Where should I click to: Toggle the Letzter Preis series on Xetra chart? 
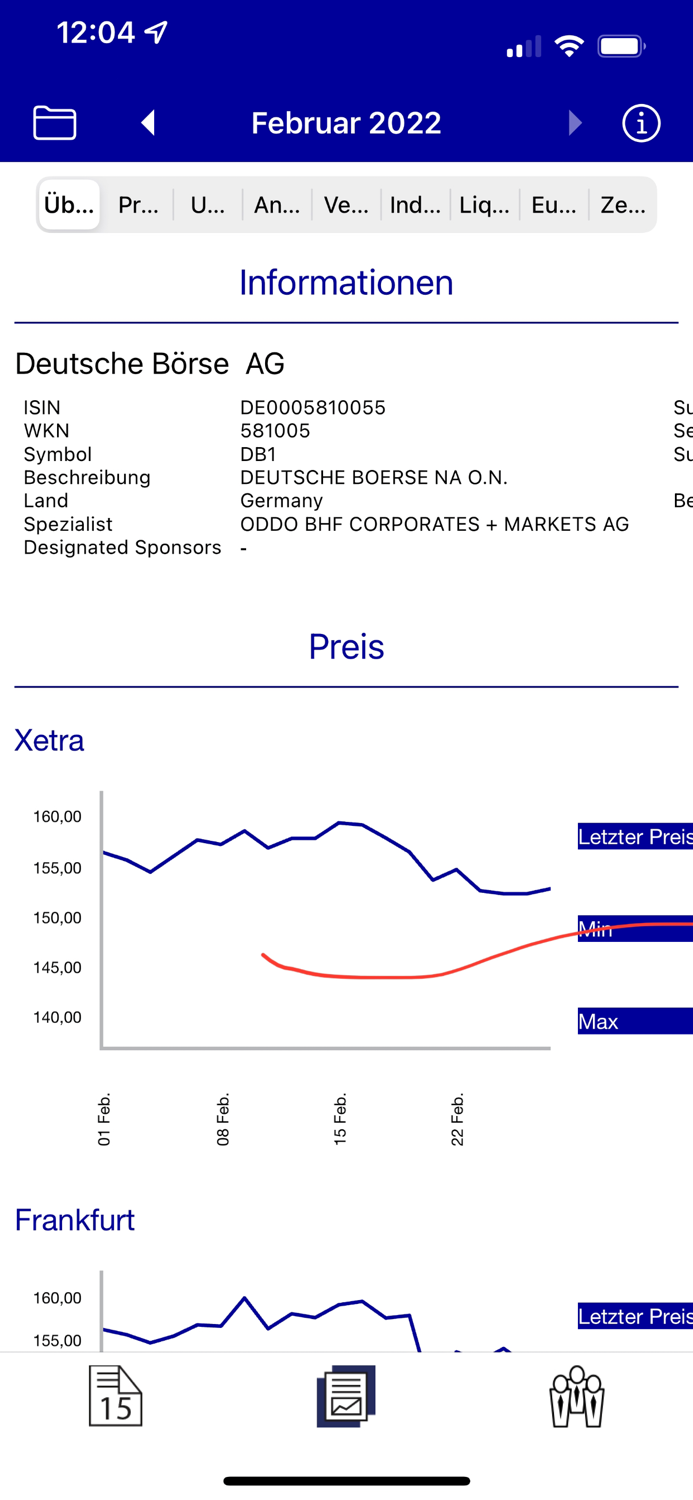pos(634,836)
